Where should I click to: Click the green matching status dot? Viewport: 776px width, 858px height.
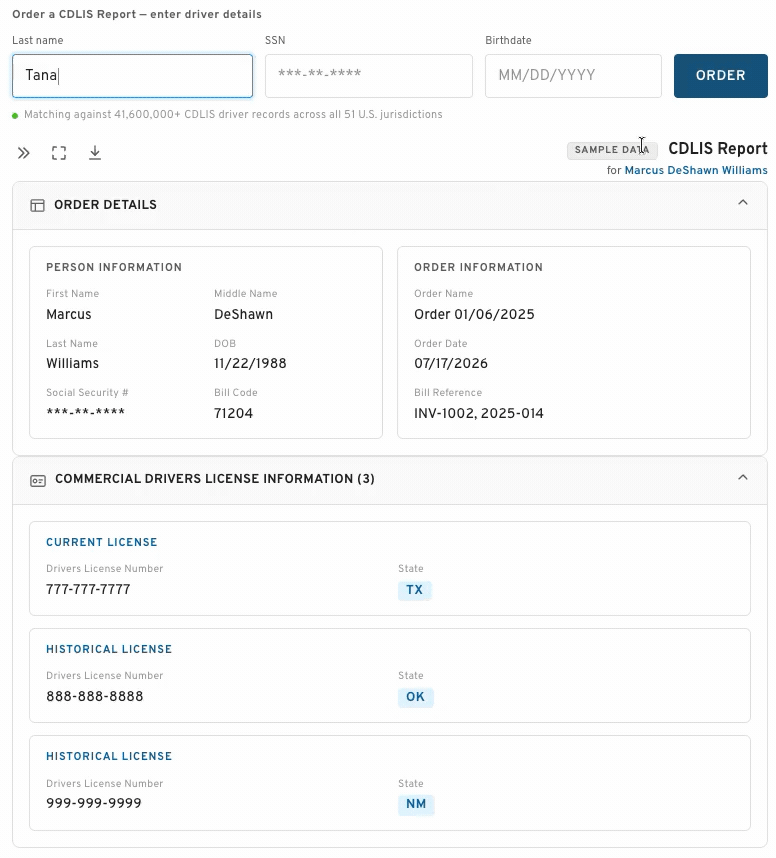click(15, 115)
